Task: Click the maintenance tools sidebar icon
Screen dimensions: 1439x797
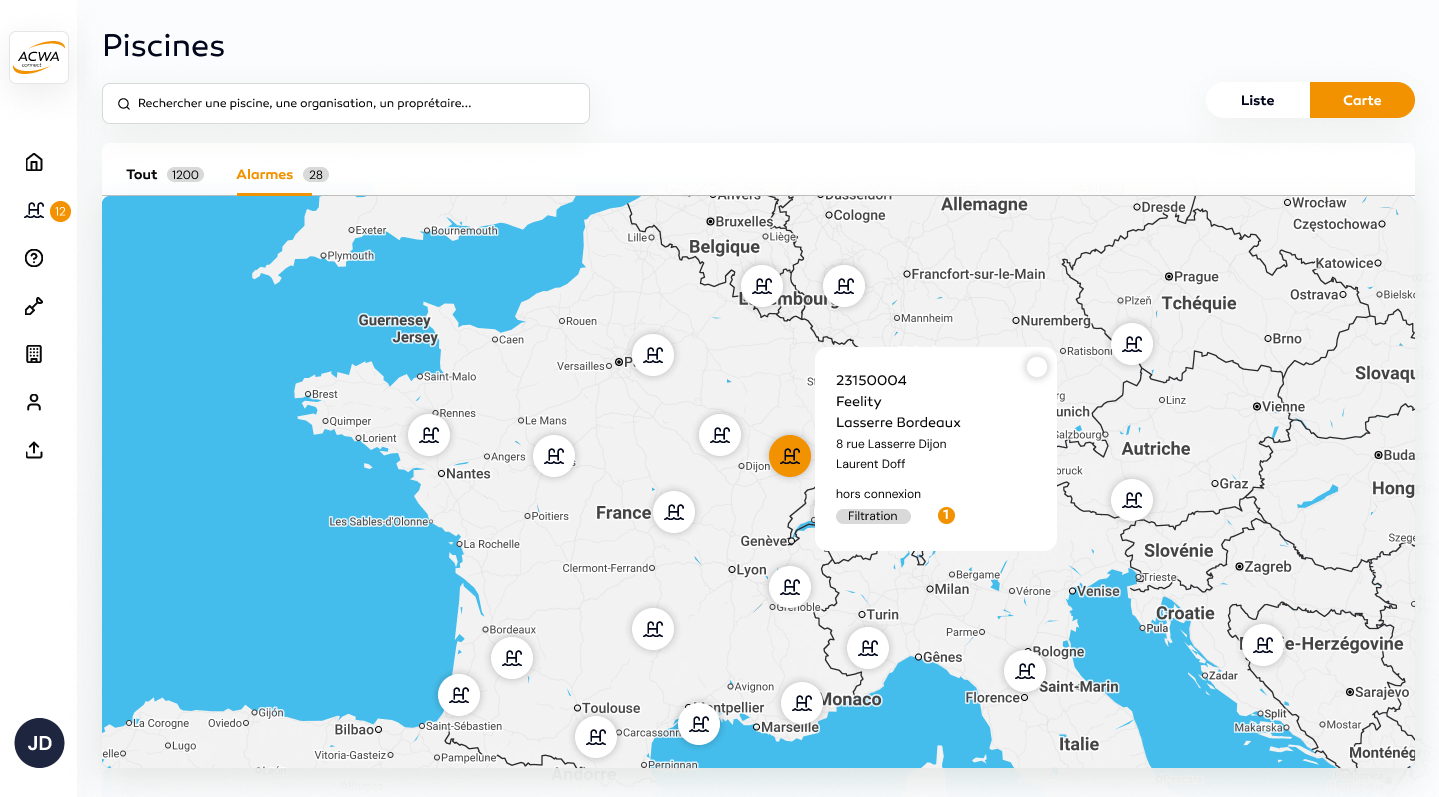Action: [x=34, y=306]
